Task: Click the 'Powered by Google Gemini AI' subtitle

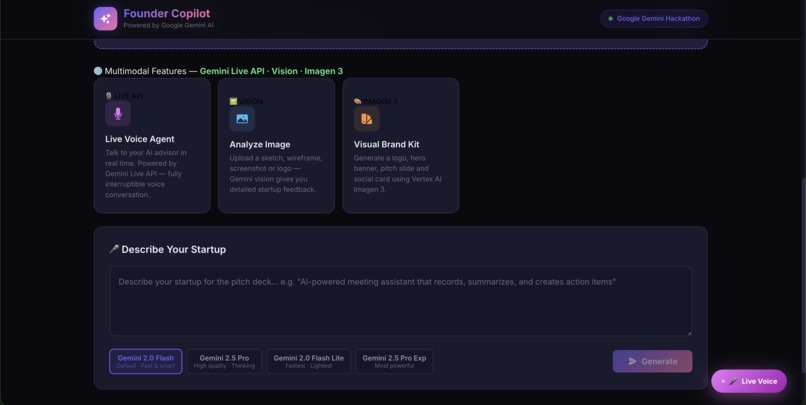Action: (x=168, y=25)
